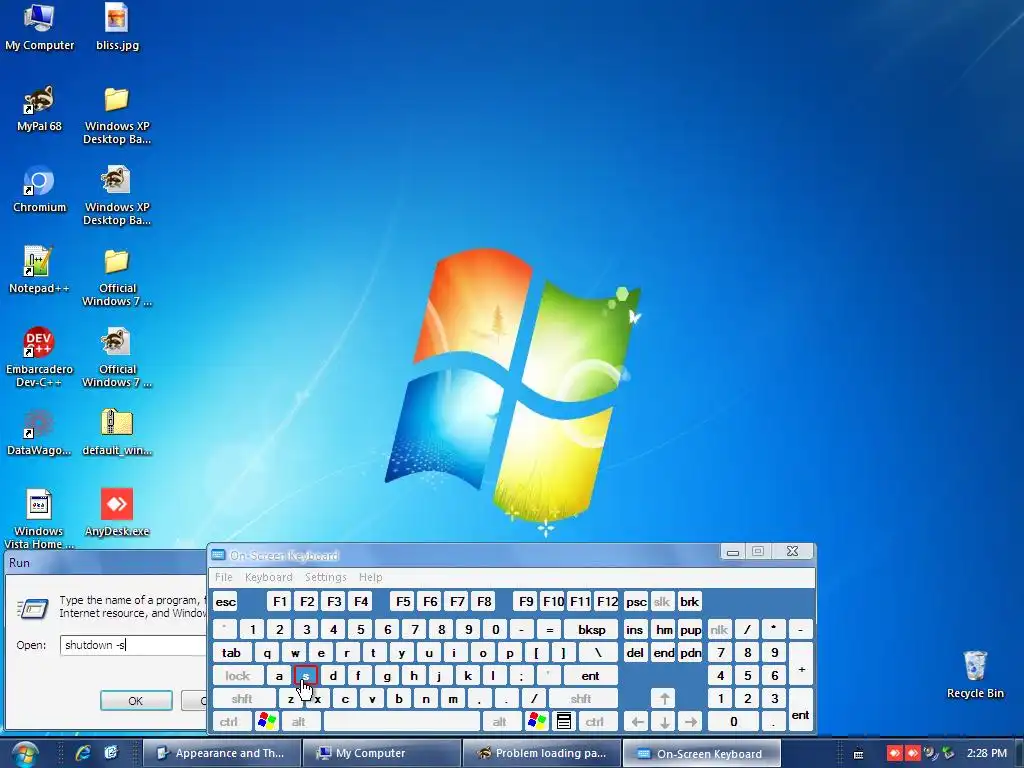Click the bksp key
The height and width of the screenshot is (768, 1024).
coord(592,630)
